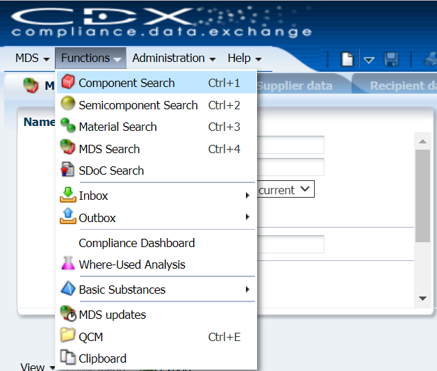
Task: Click the Ctrl+1 shortcut text
Action: (224, 83)
